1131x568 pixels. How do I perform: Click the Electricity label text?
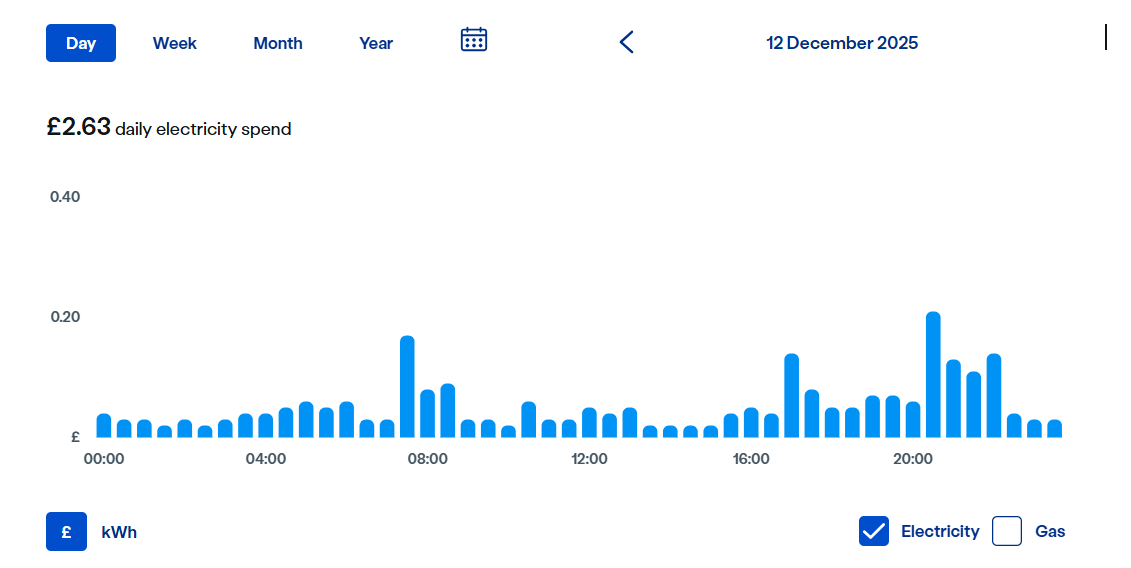click(940, 531)
